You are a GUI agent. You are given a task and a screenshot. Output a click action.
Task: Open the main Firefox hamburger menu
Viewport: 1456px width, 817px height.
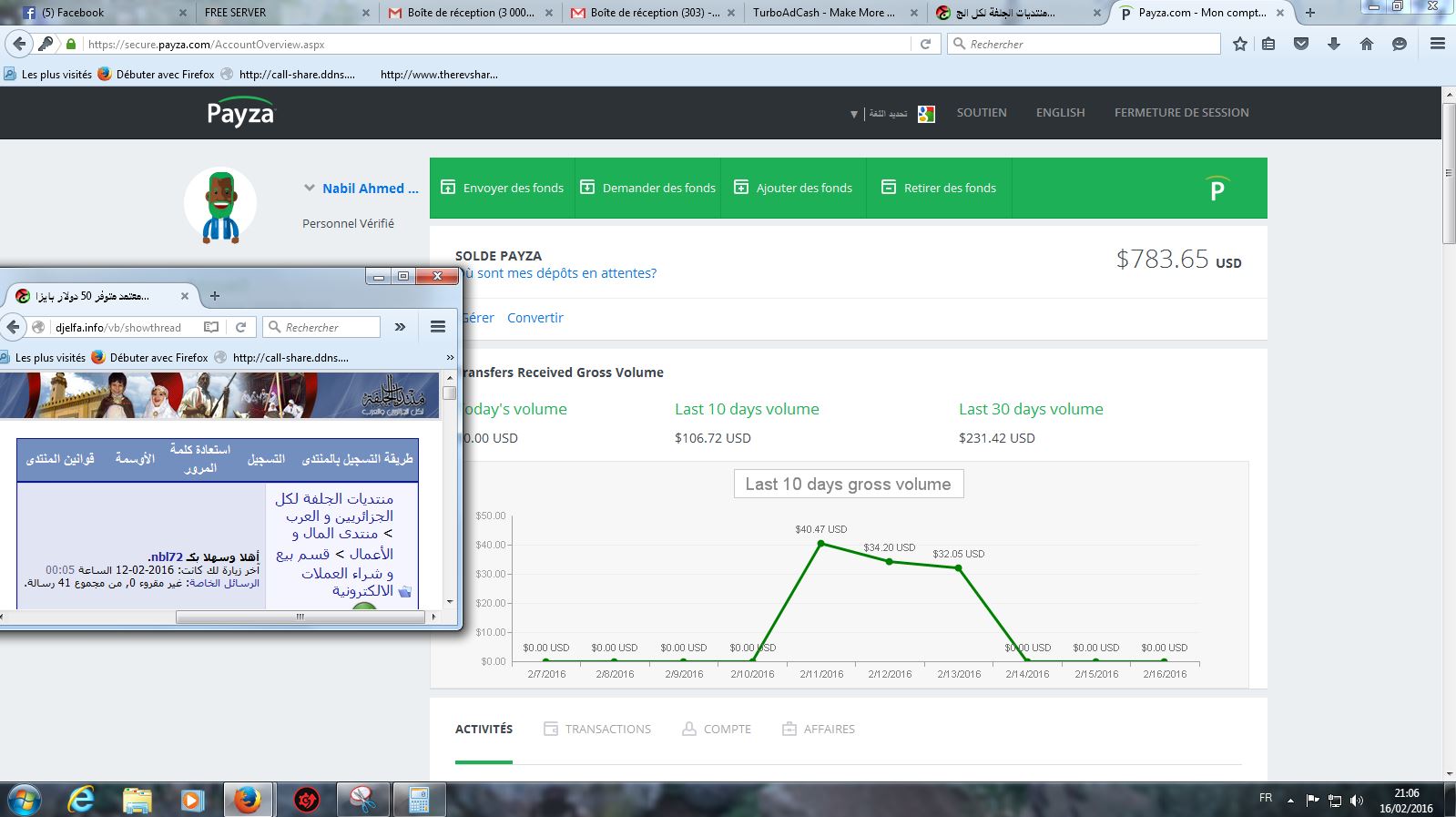(1438, 44)
